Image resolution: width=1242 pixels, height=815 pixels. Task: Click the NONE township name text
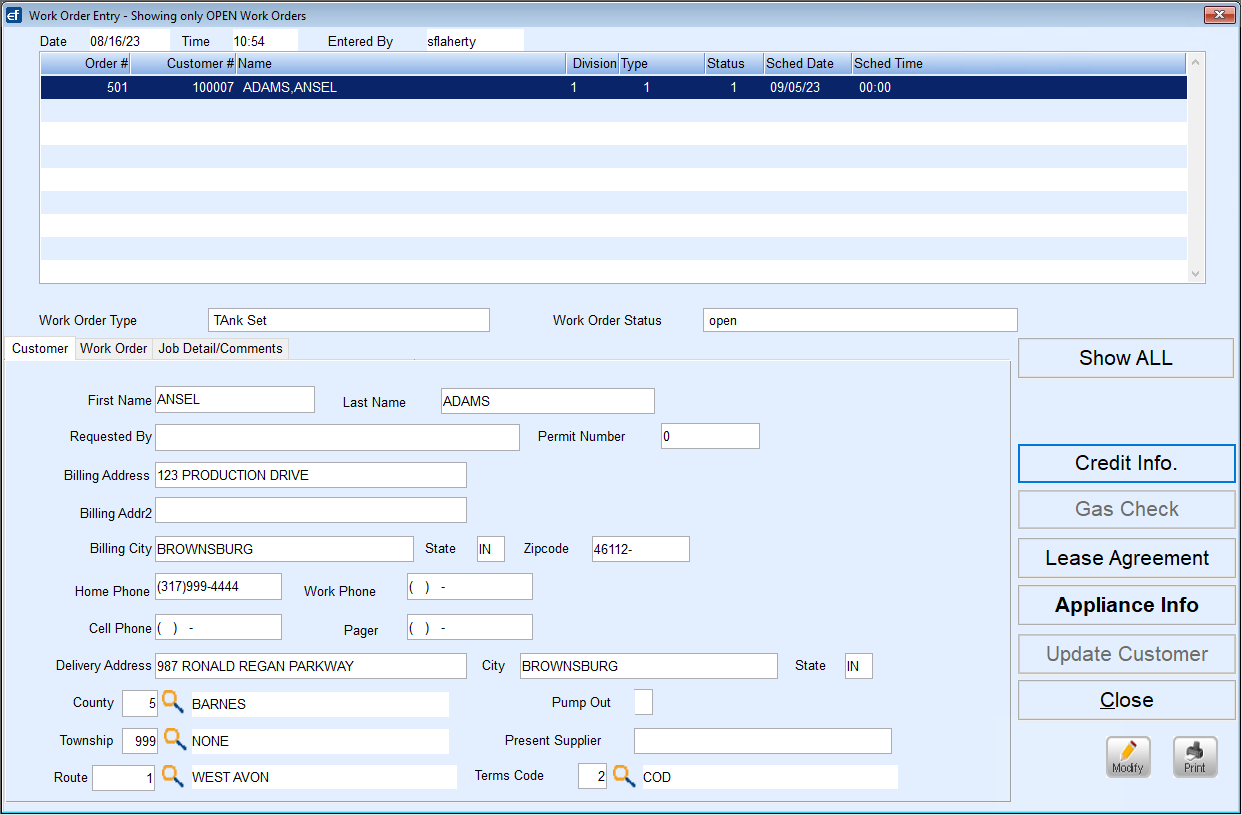[x=211, y=742]
